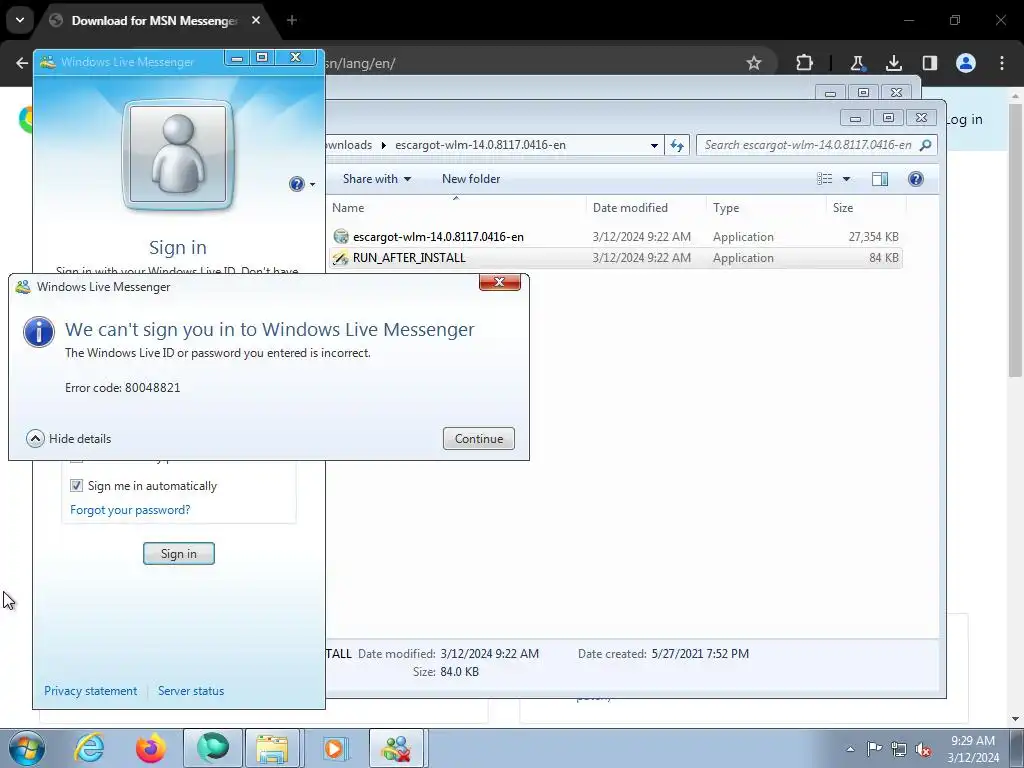This screenshot has width=1024, height=768.
Task: Close the Download for MSN Messenger tab
Action: click(256, 21)
